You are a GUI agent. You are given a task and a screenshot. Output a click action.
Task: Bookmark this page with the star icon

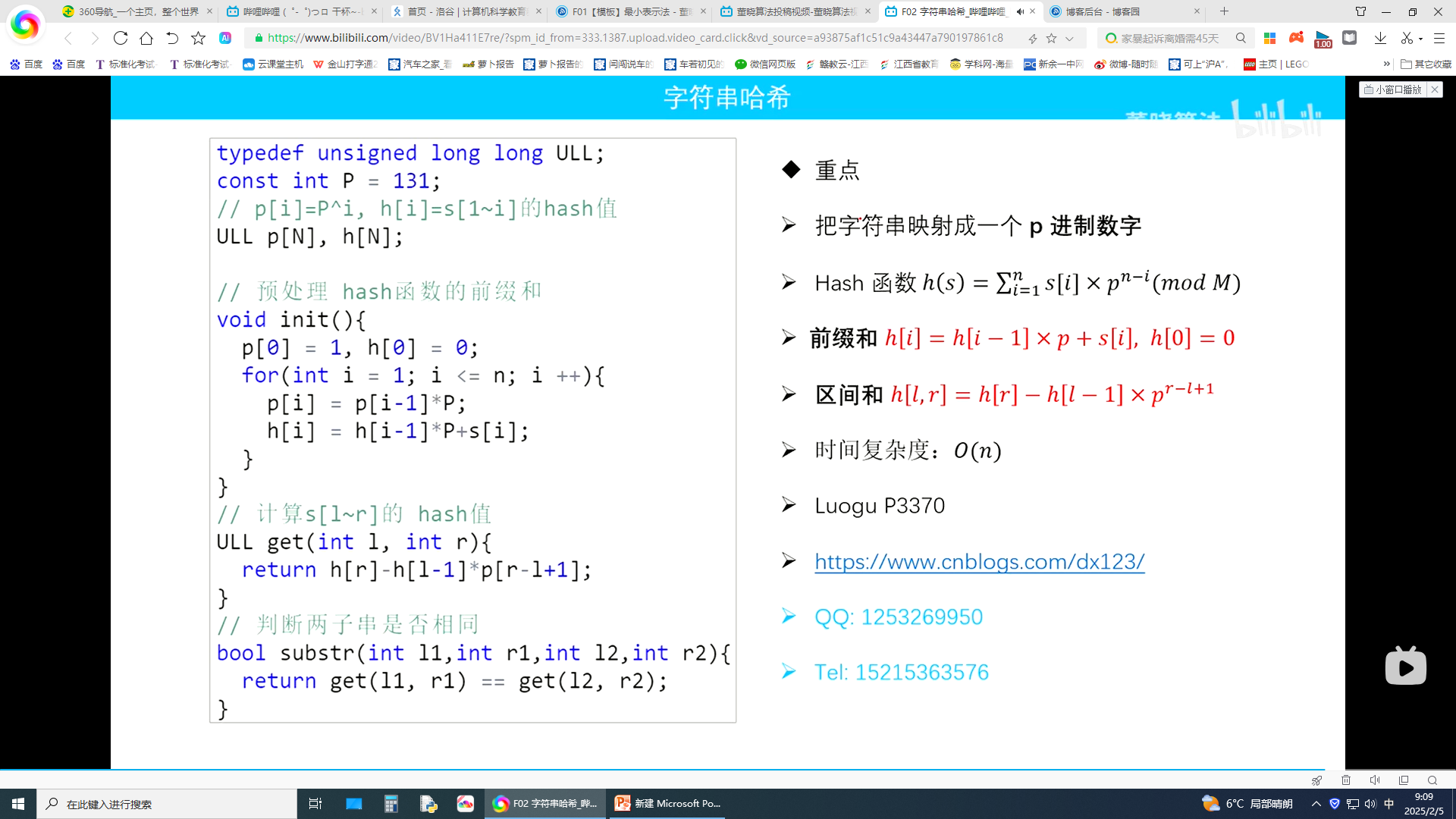coord(1051,38)
